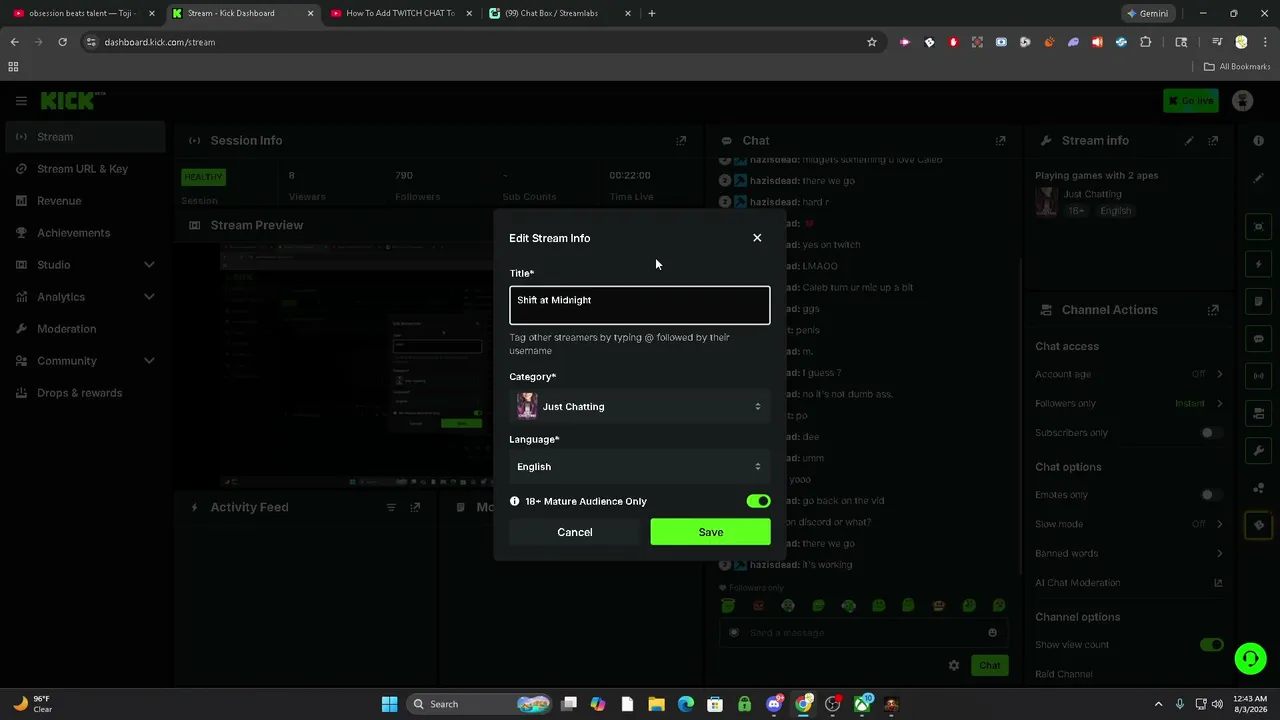This screenshot has height=720, width=1280.
Task: Open the Achievements page
Action: pos(85,233)
